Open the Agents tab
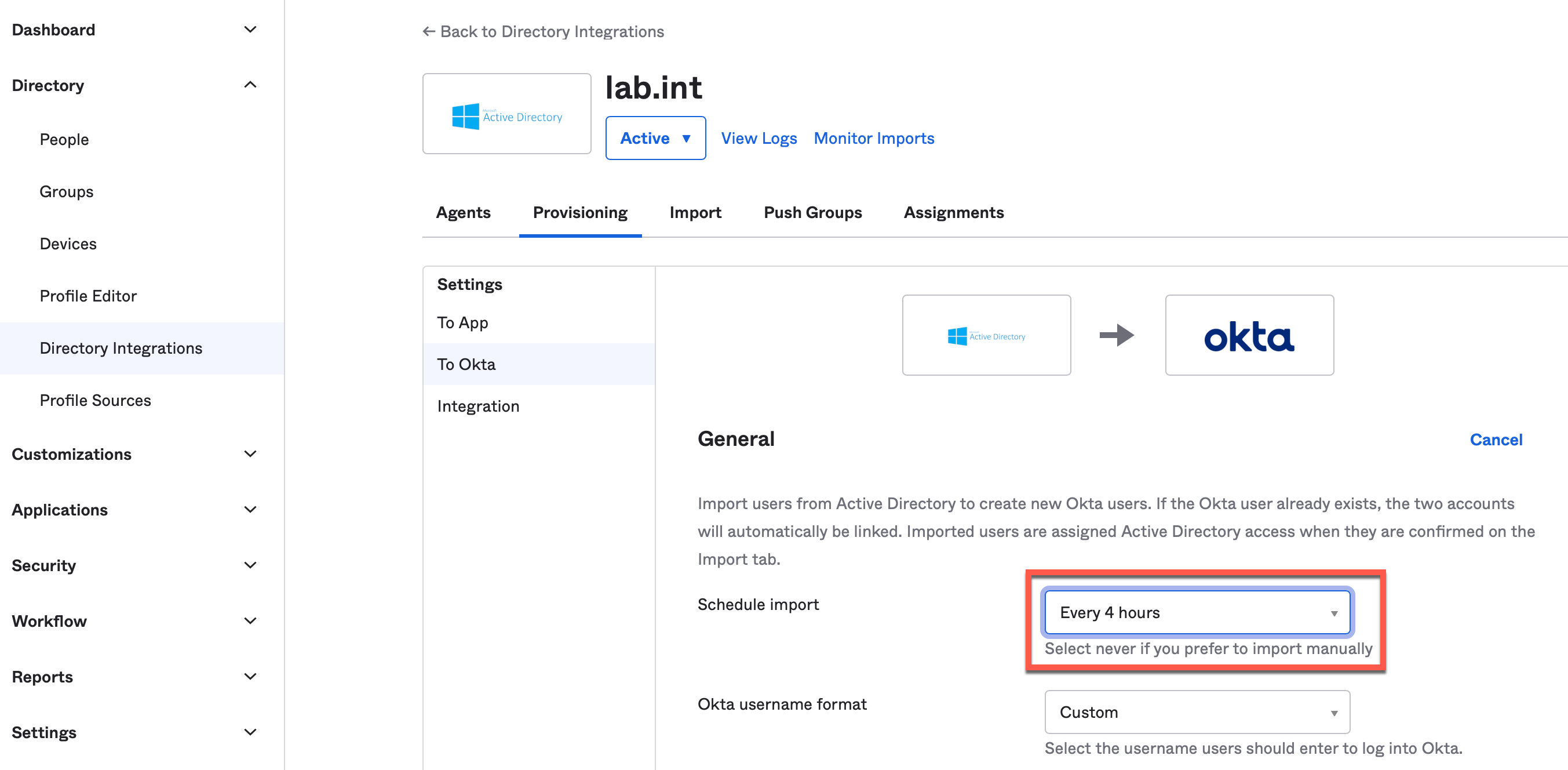This screenshot has height=770, width=1568. pos(462,213)
